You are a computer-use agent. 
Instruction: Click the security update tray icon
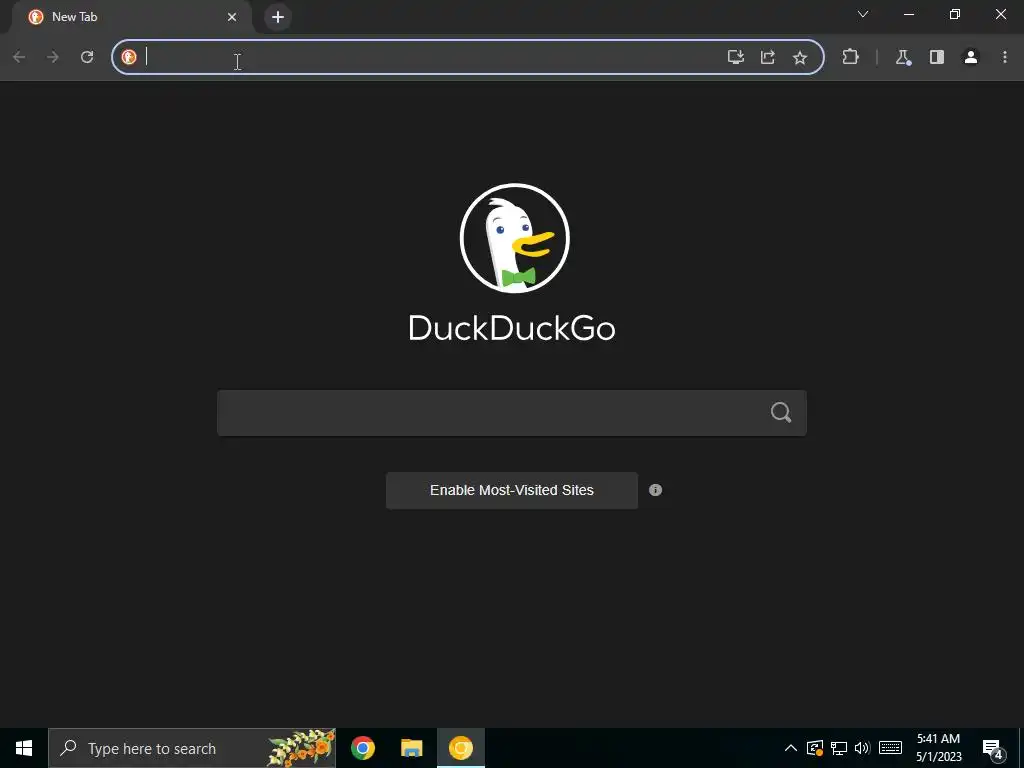pos(815,748)
